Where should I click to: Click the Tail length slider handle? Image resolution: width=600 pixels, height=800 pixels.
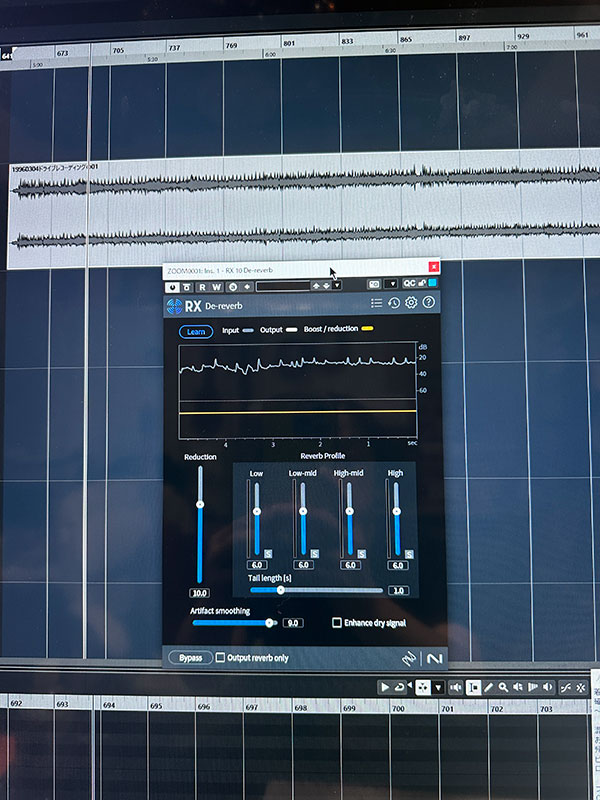280,590
